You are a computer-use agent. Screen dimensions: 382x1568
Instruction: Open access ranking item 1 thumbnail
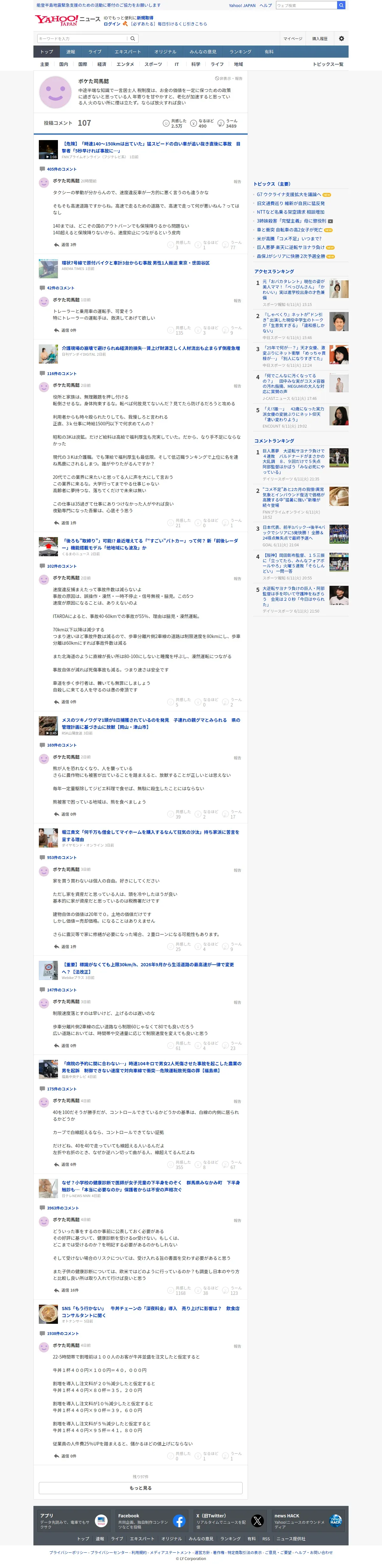click(339, 289)
